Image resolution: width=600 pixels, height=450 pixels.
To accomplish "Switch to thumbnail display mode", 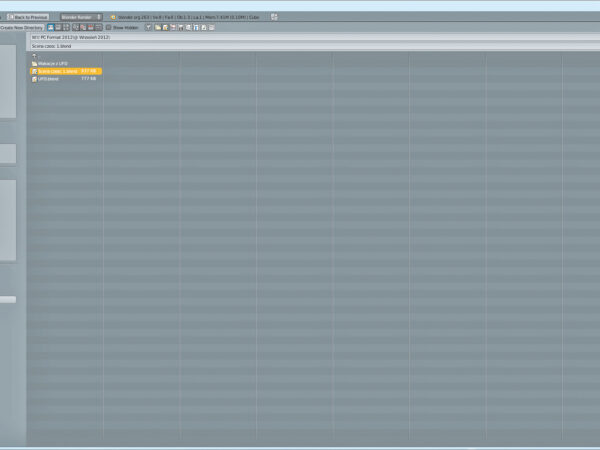I will point(65,28).
